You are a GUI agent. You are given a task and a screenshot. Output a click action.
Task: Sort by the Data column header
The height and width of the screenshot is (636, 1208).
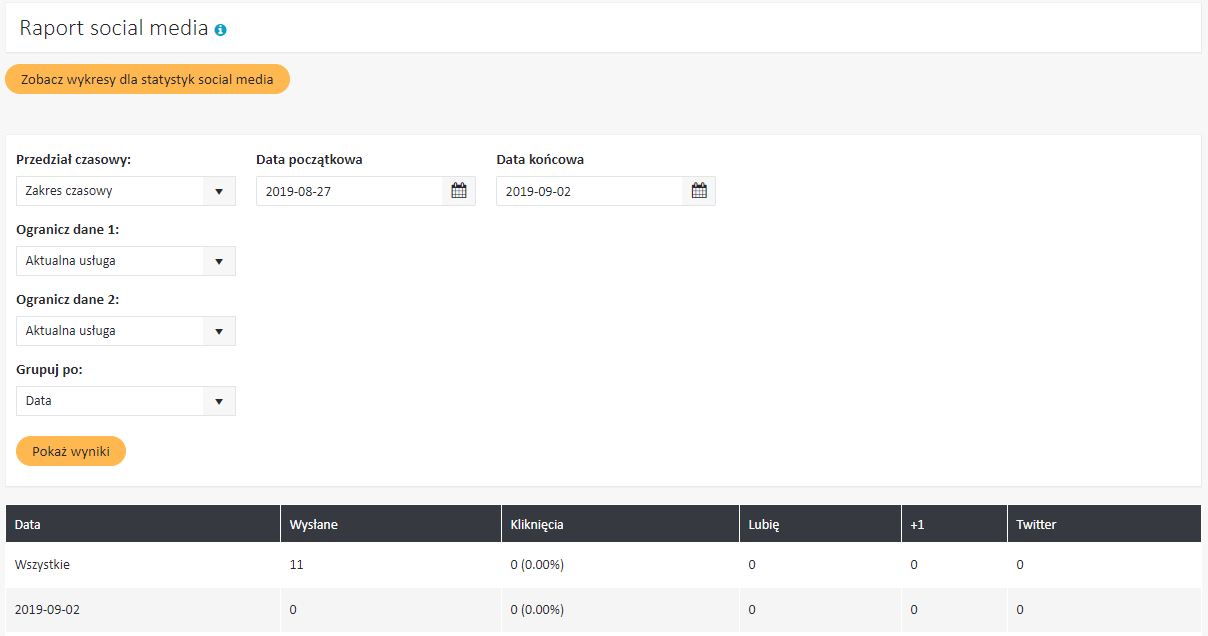(28, 524)
